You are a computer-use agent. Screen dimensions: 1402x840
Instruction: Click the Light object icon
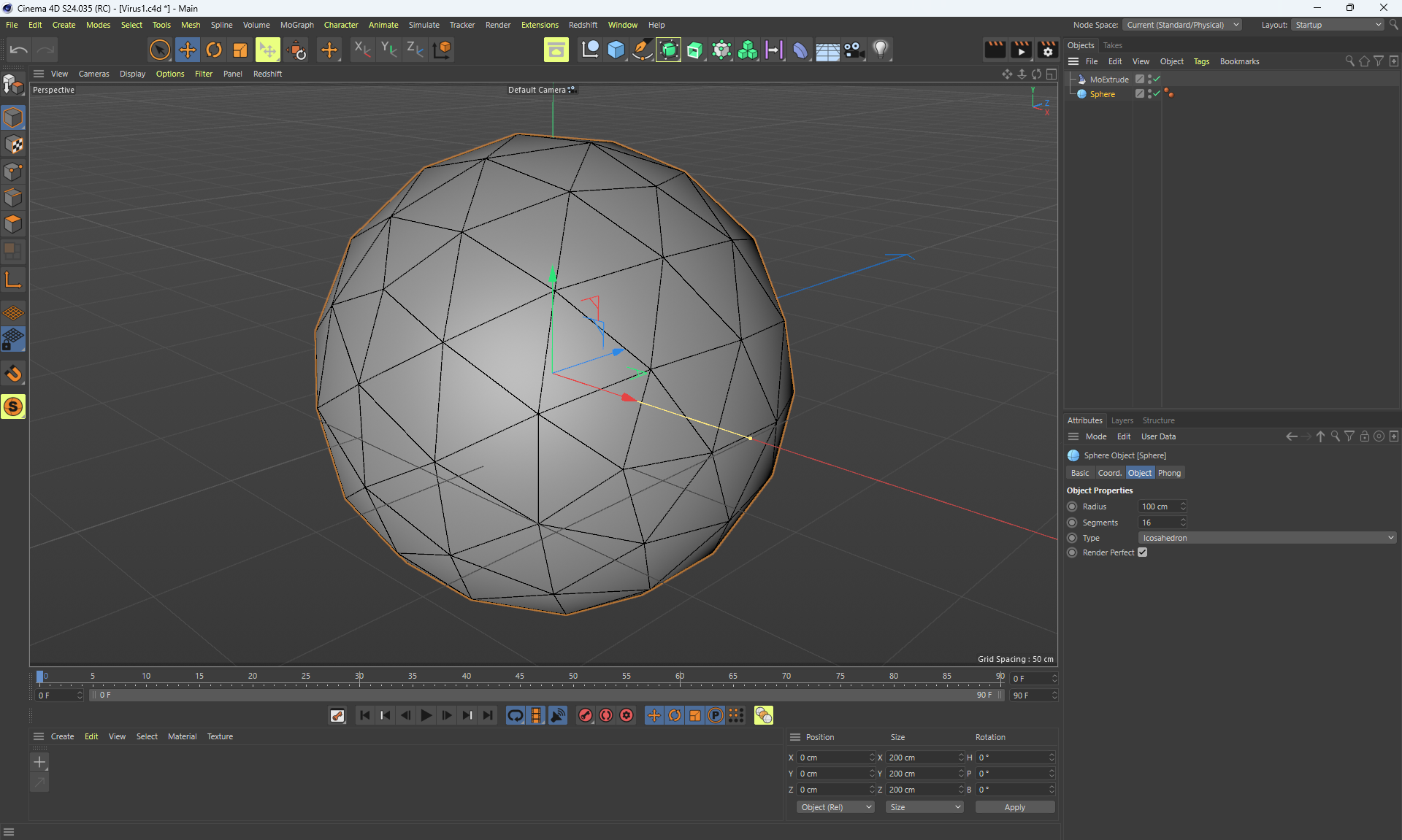click(881, 50)
